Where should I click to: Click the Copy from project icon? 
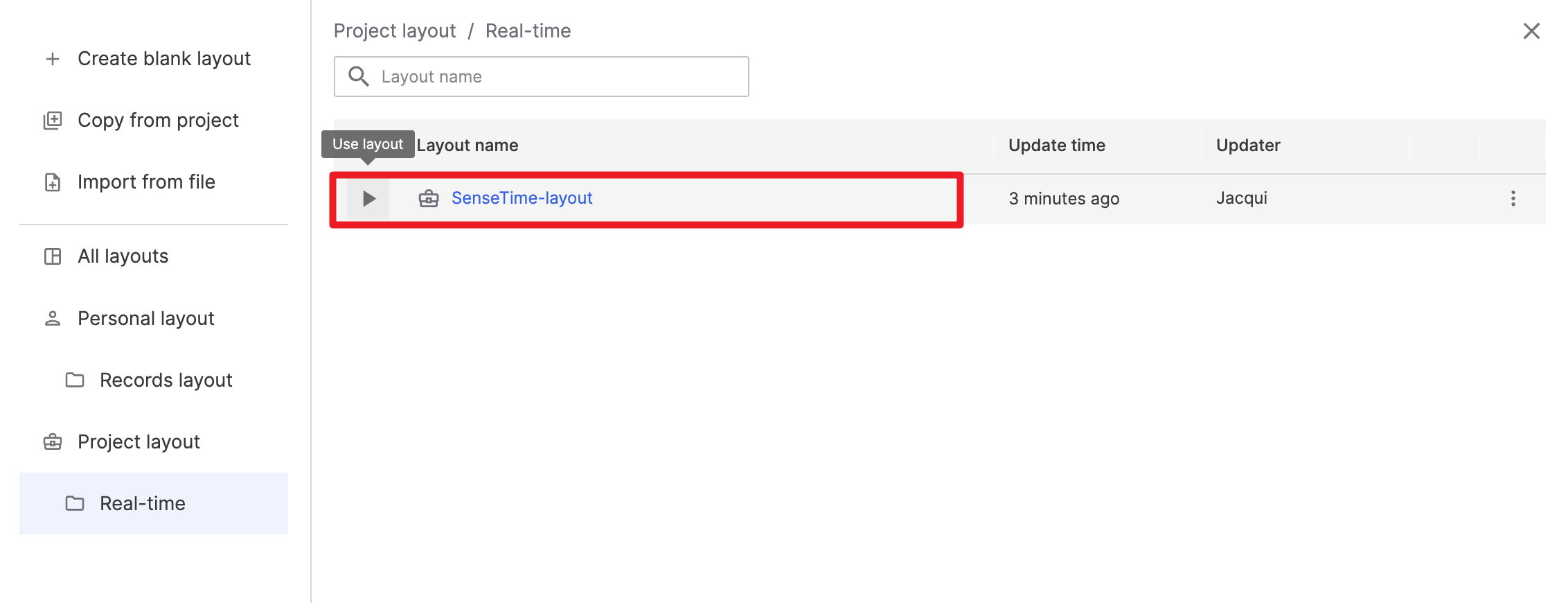tap(53, 121)
